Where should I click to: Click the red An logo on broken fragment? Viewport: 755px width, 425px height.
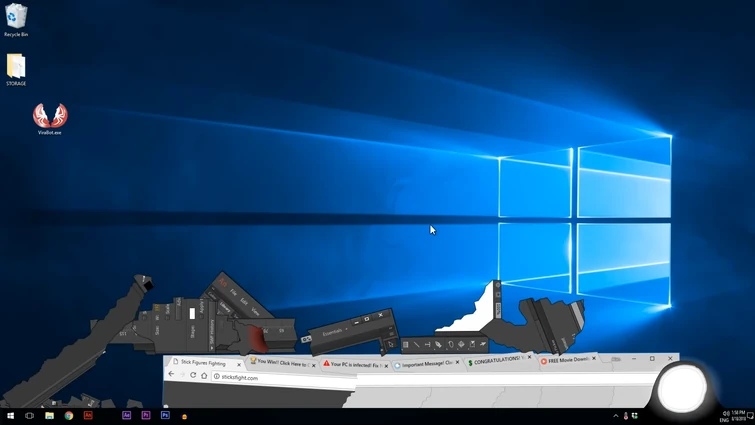(x=223, y=282)
